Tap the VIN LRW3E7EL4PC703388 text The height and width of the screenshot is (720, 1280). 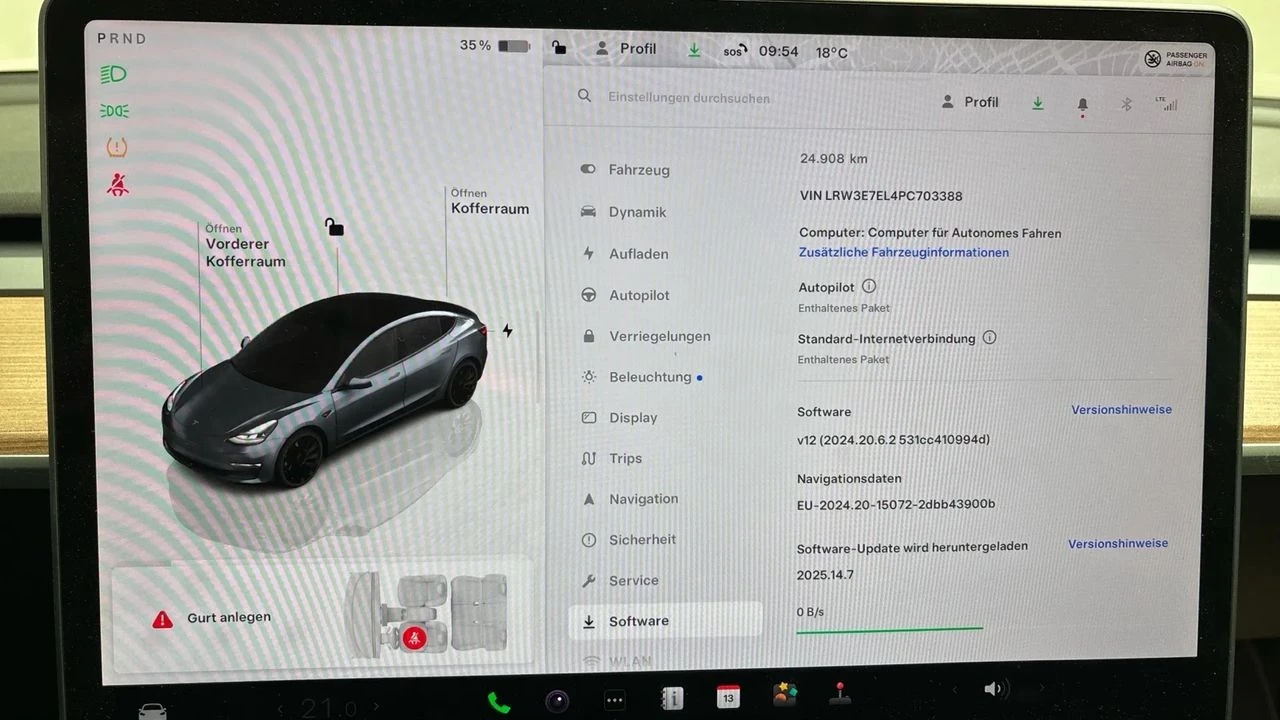tap(881, 196)
